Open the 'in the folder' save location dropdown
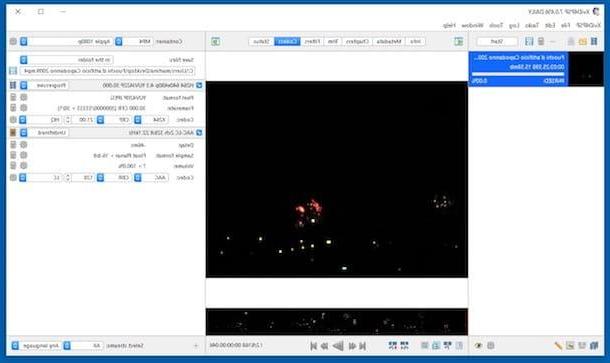The height and width of the screenshot is (363, 610). coord(67,60)
